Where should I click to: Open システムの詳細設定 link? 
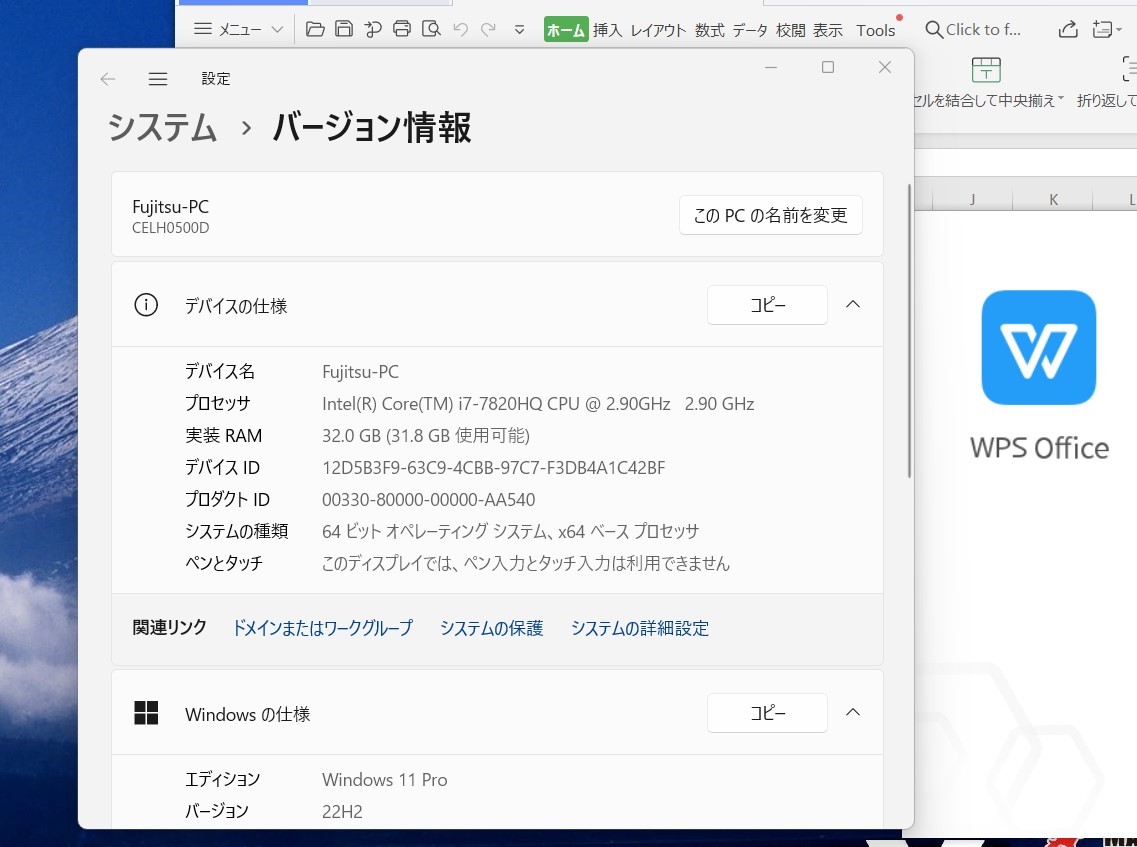point(640,628)
